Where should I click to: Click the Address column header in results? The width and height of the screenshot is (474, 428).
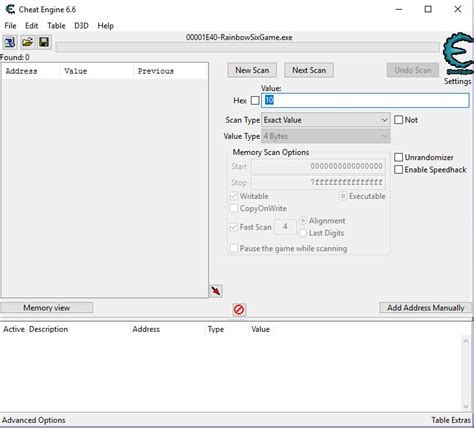point(31,71)
